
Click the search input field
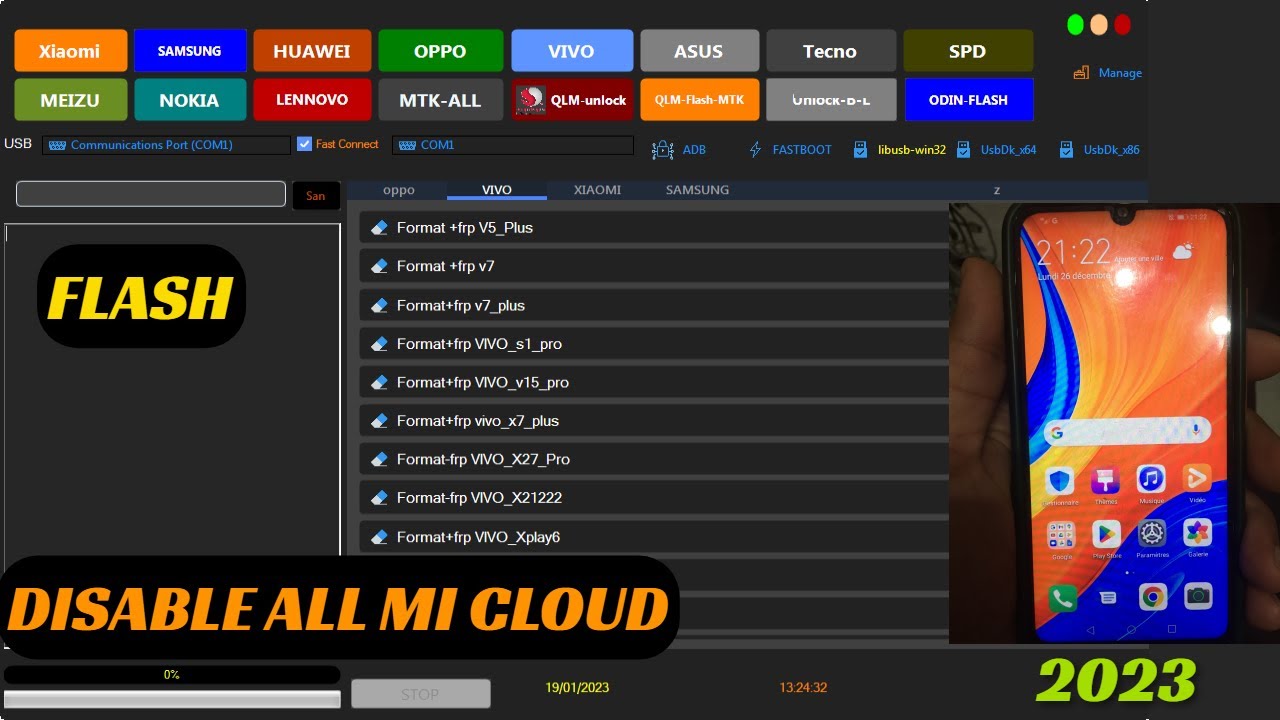(151, 194)
